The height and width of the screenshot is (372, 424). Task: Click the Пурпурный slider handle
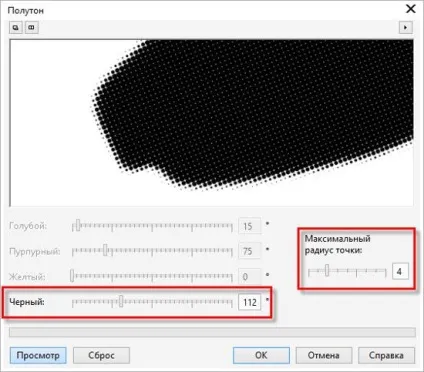[x=105, y=250]
